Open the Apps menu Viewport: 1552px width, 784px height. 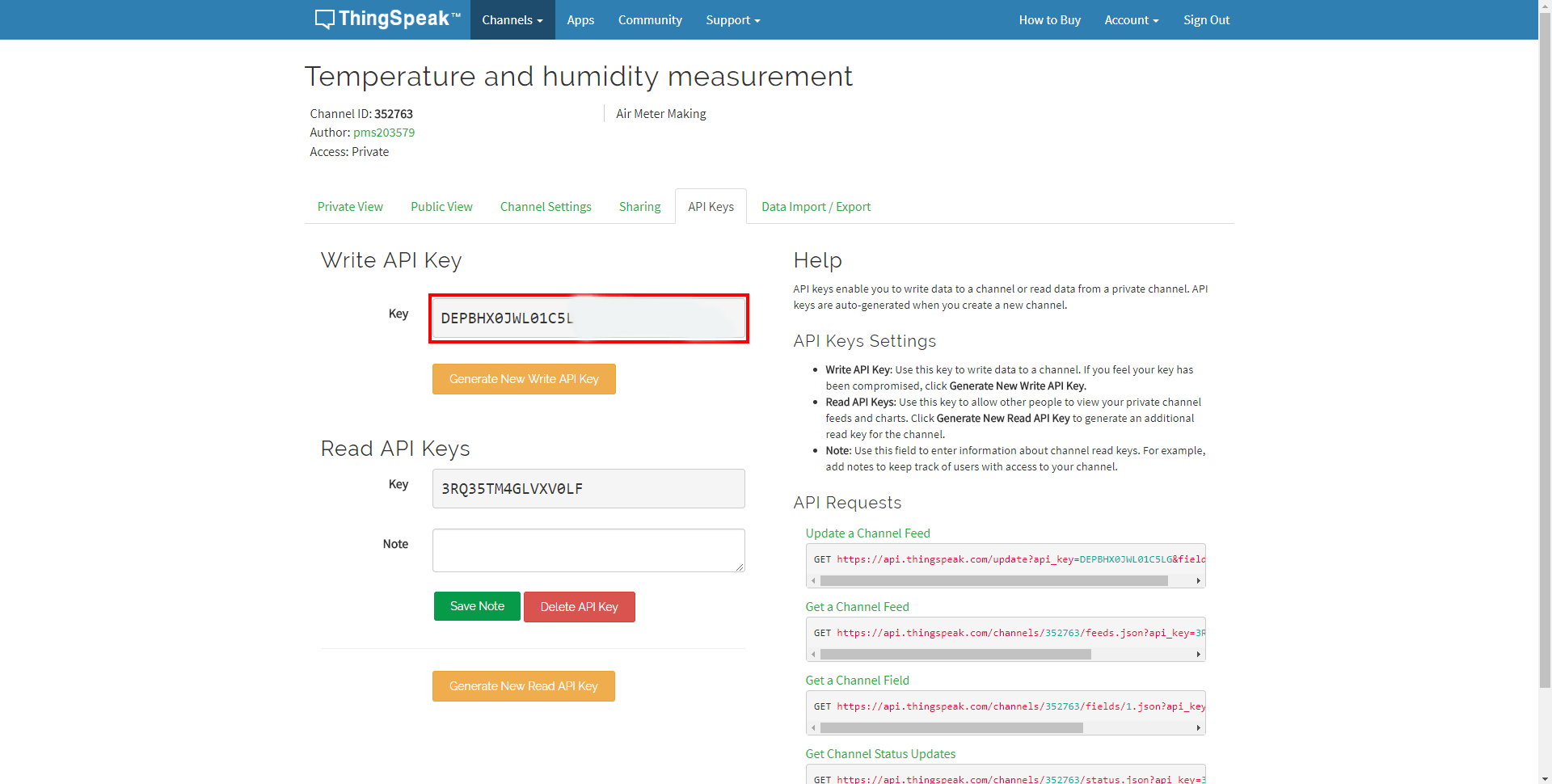point(580,19)
